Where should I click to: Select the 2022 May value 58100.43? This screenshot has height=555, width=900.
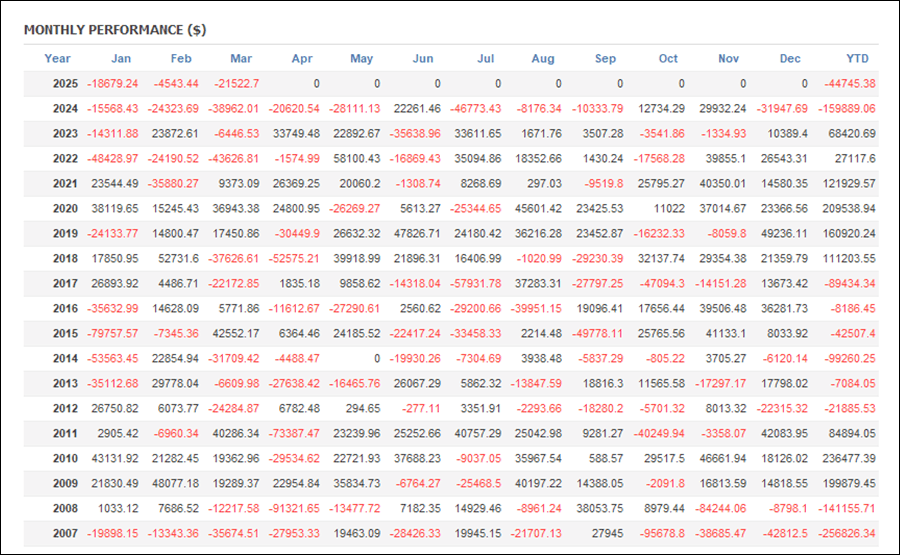(356, 159)
